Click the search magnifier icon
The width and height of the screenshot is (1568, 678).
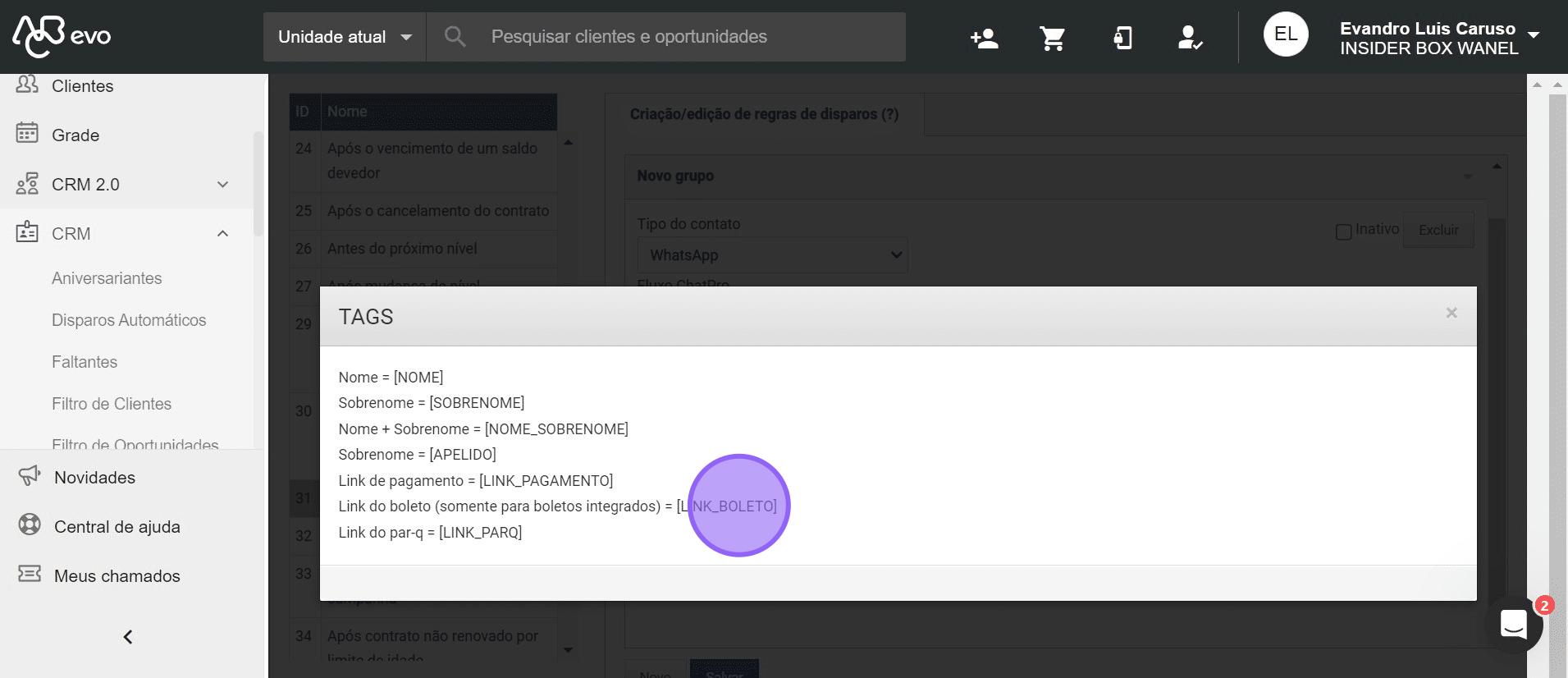tap(455, 36)
